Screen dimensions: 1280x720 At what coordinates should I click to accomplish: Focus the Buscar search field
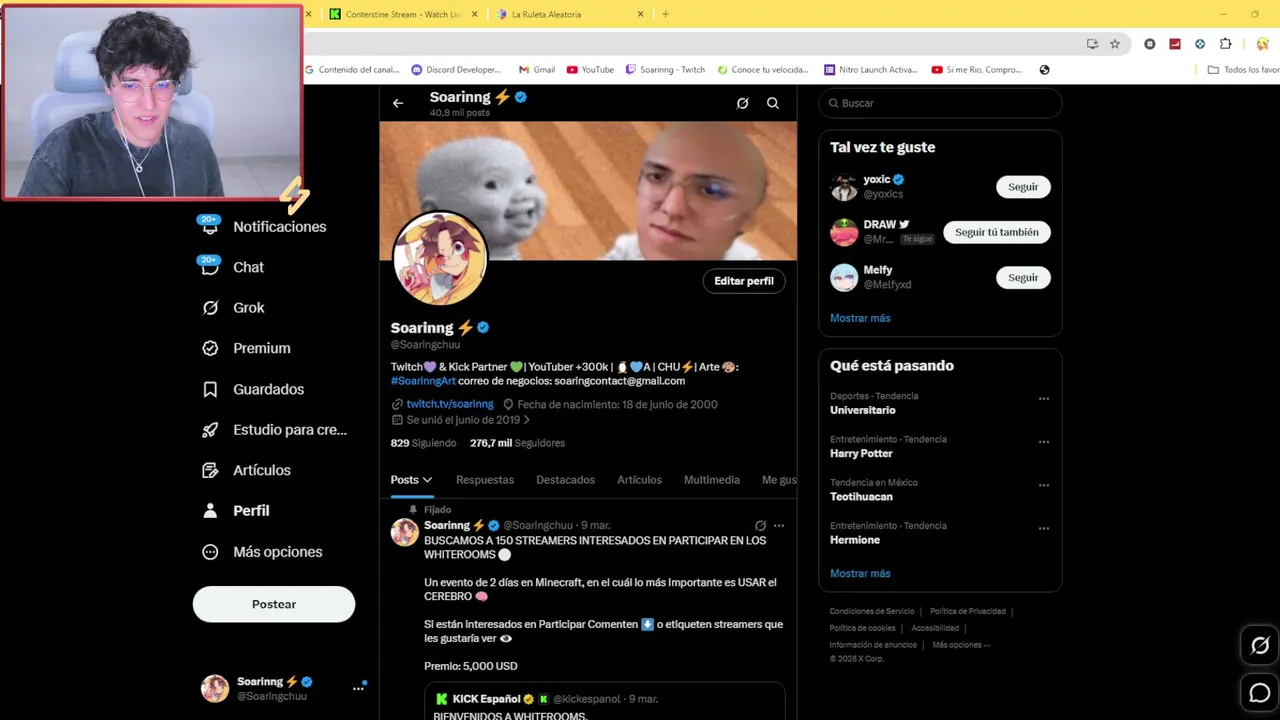click(x=940, y=103)
